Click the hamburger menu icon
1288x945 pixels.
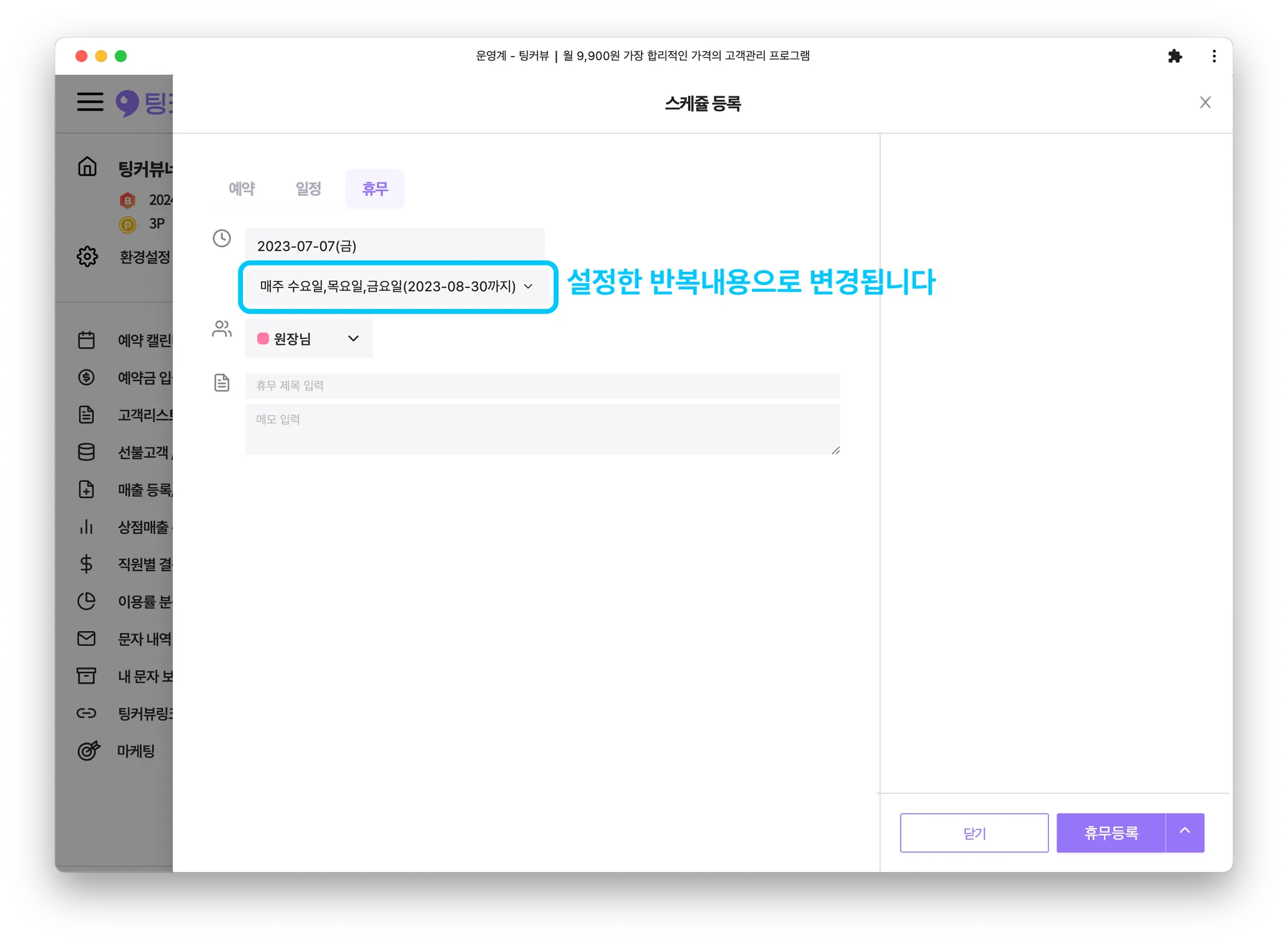tap(90, 101)
